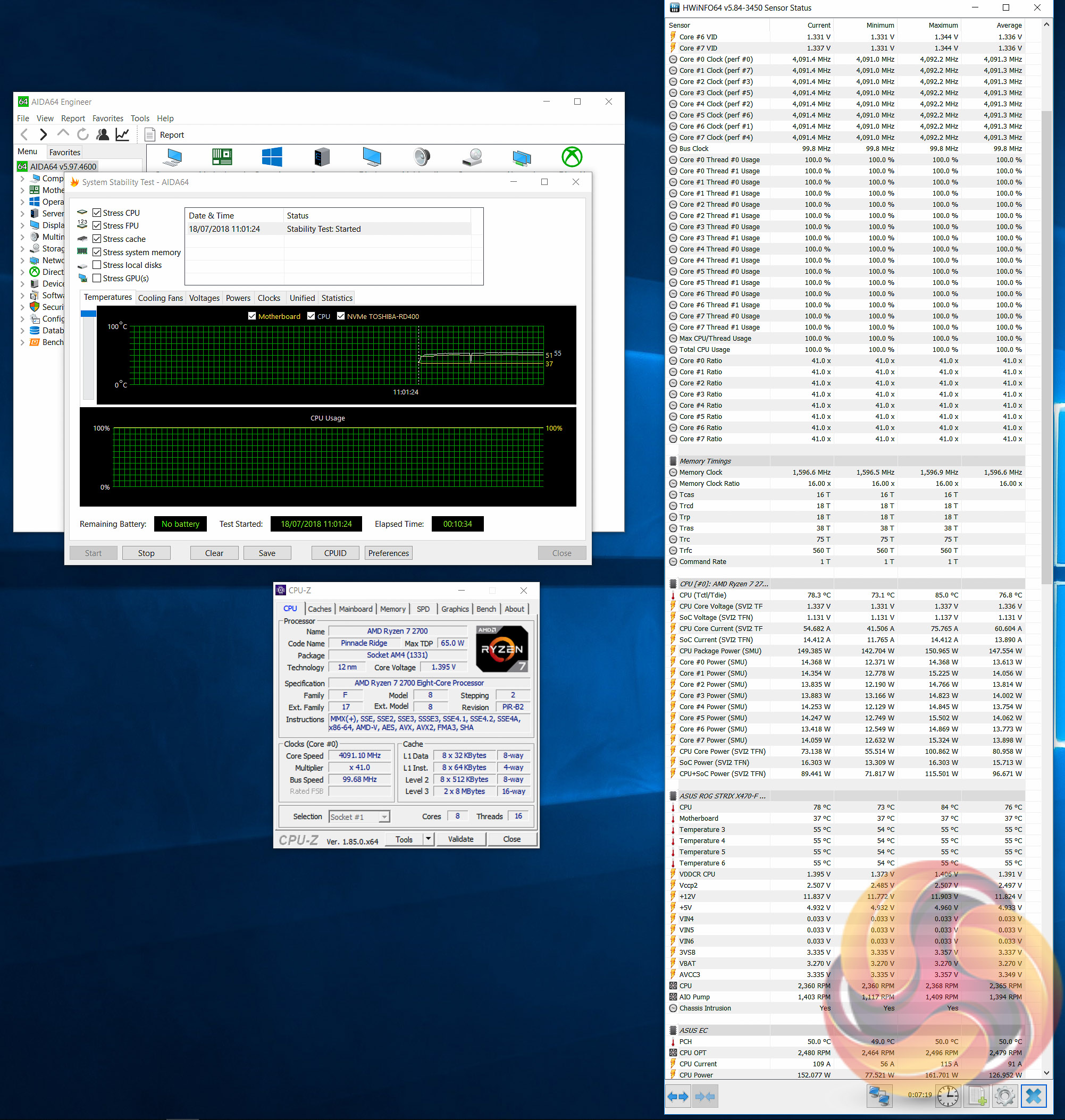
Task: Click AIDA64 toolbar refresh icon
Action: tap(83, 134)
